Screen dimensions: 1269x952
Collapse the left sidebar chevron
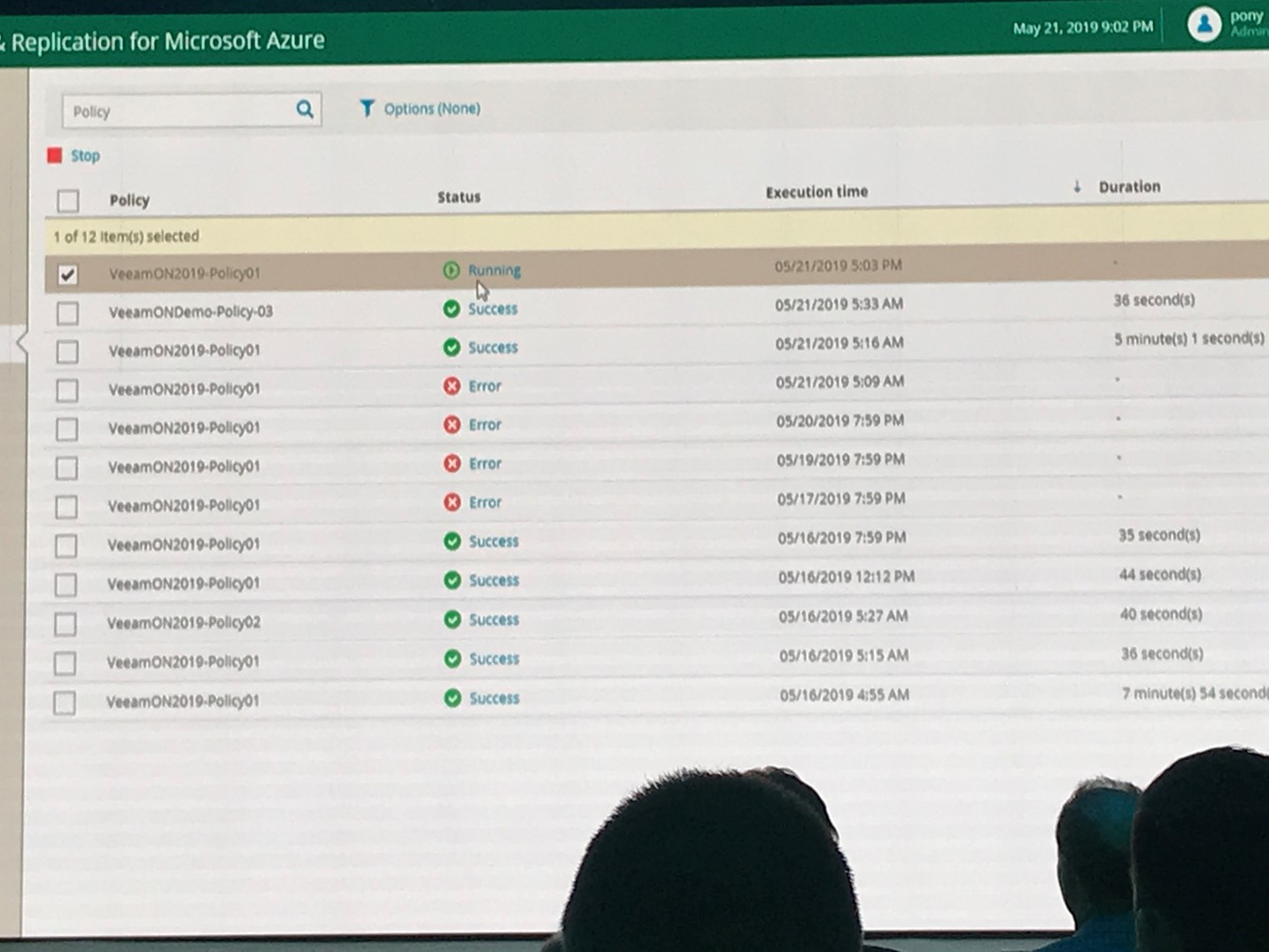point(22,343)
